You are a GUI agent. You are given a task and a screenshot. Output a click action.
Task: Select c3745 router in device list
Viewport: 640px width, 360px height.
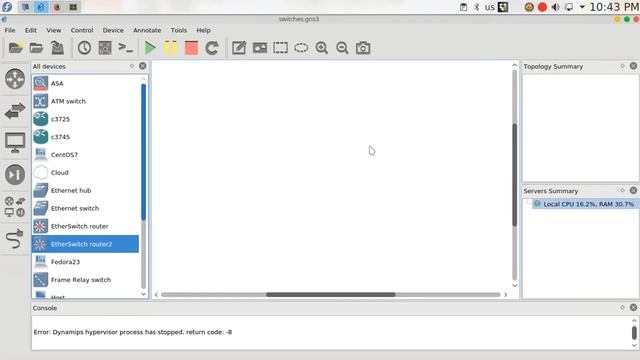tap(85, 137)
